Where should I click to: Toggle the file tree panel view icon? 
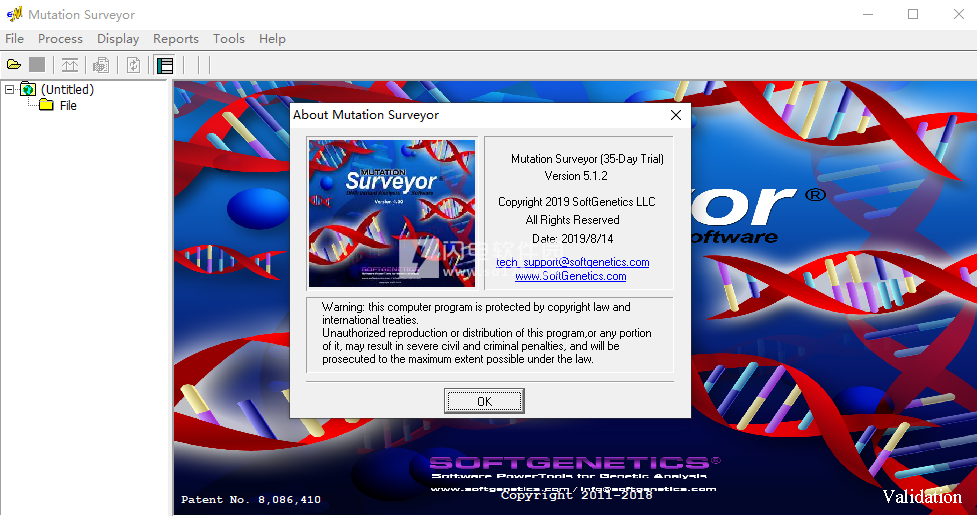click(165, 65)
